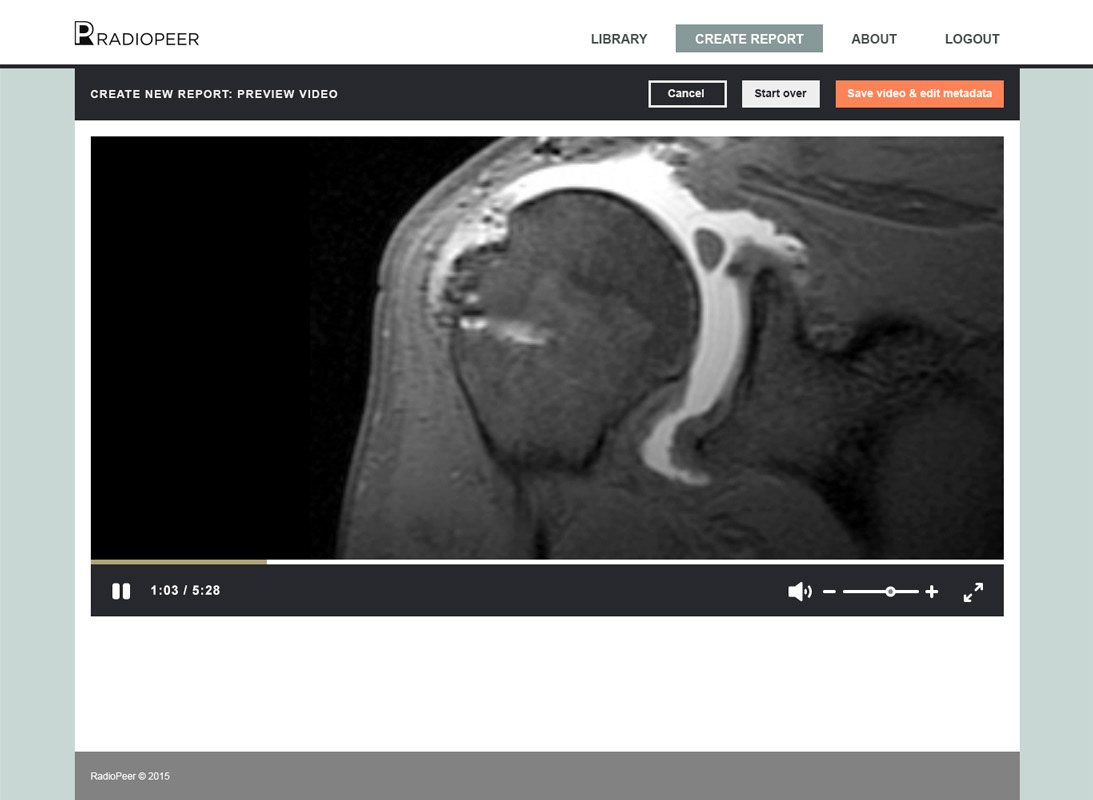This screenshot has height=800, width=1093.
Task: Pause the video playback
Action: 121,591
